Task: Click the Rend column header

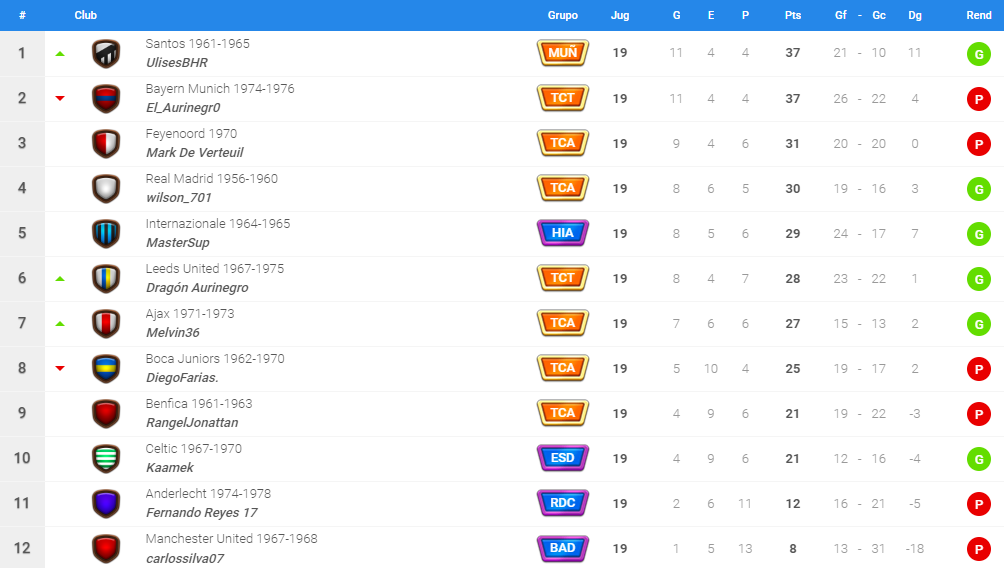Action: (978, 15)
